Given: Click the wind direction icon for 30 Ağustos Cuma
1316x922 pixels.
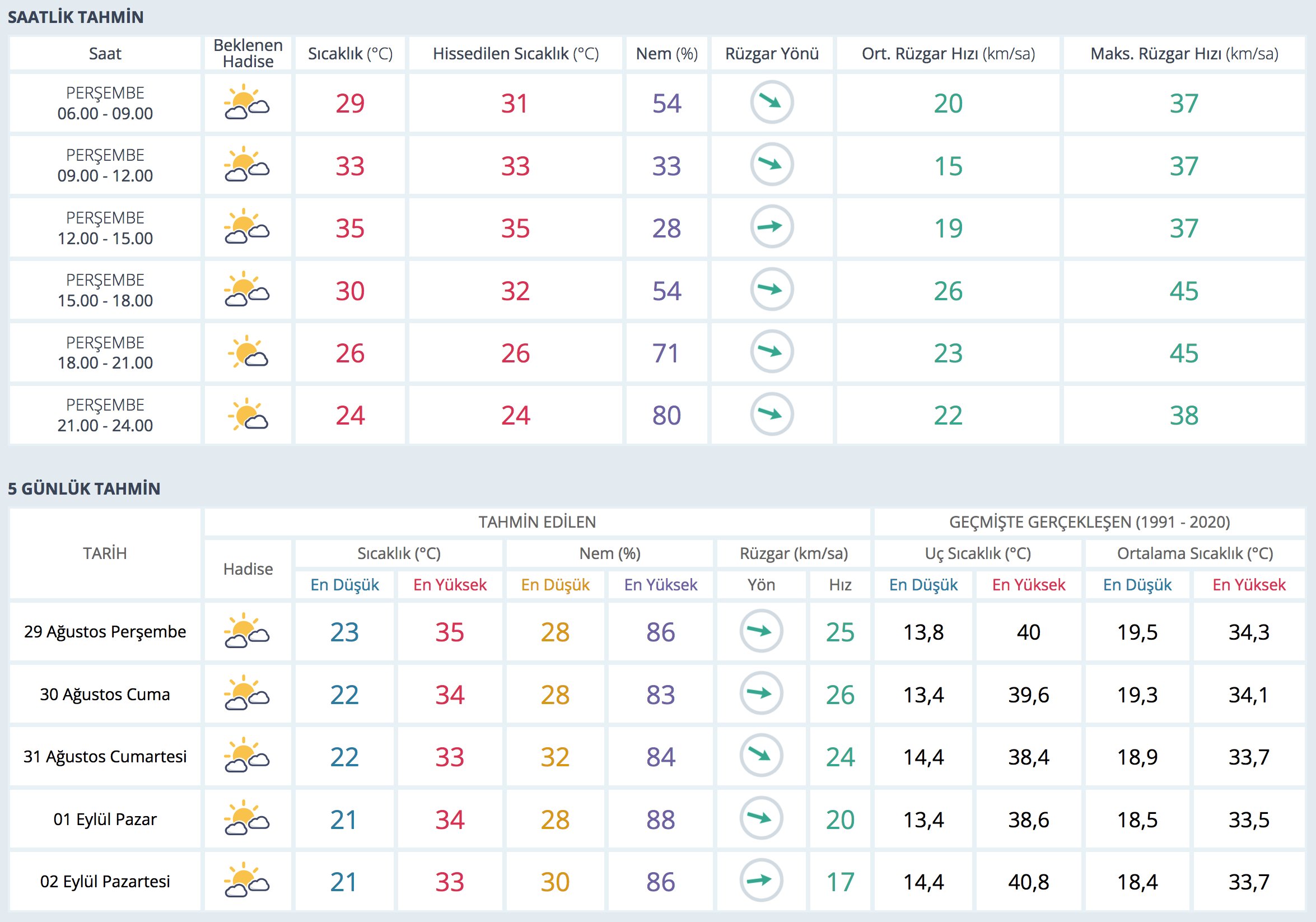Looking at the screenshot, I should click(761, 693).
